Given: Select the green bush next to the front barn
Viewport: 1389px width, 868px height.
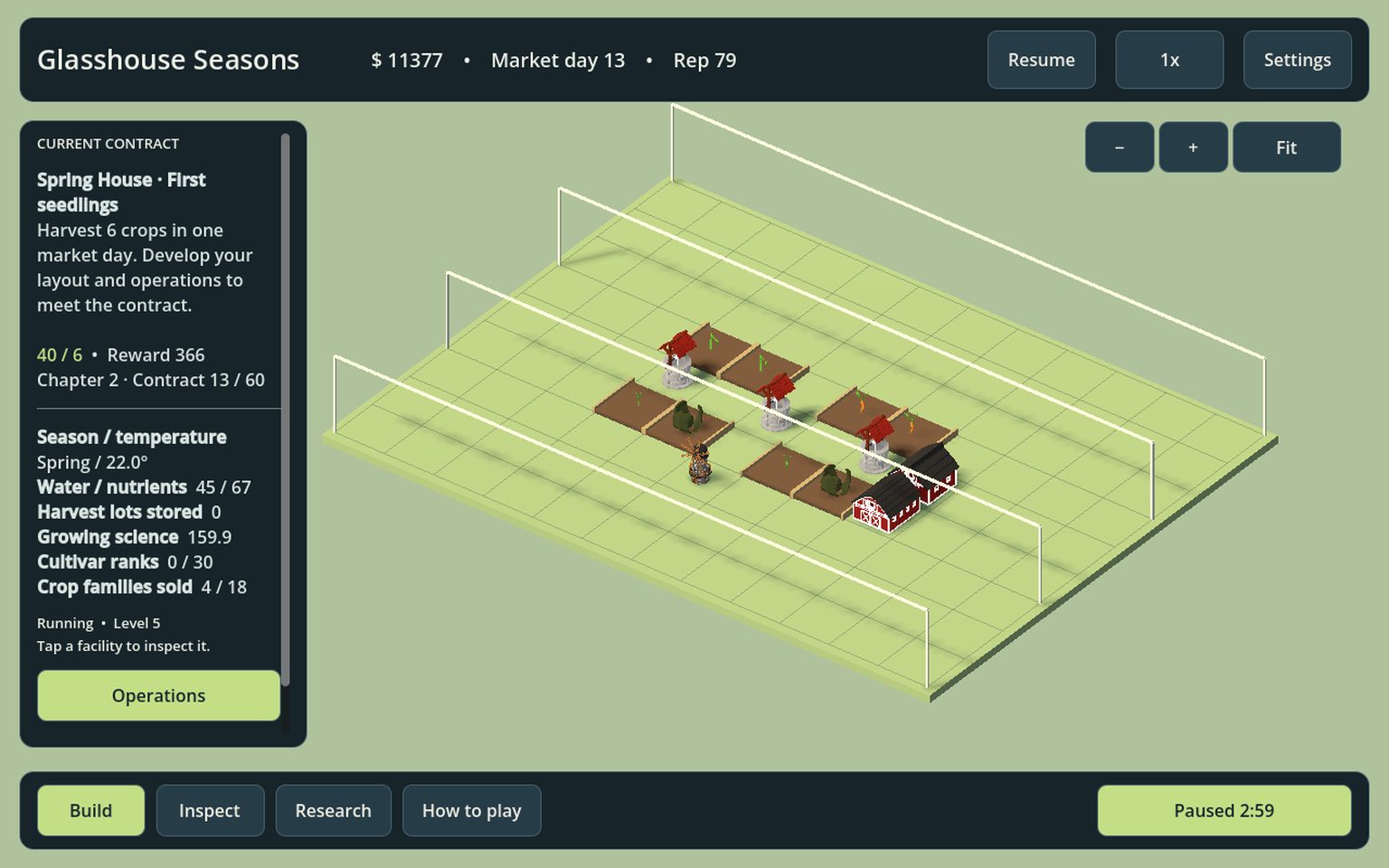Looking at the screenshot, I should 835,481.
